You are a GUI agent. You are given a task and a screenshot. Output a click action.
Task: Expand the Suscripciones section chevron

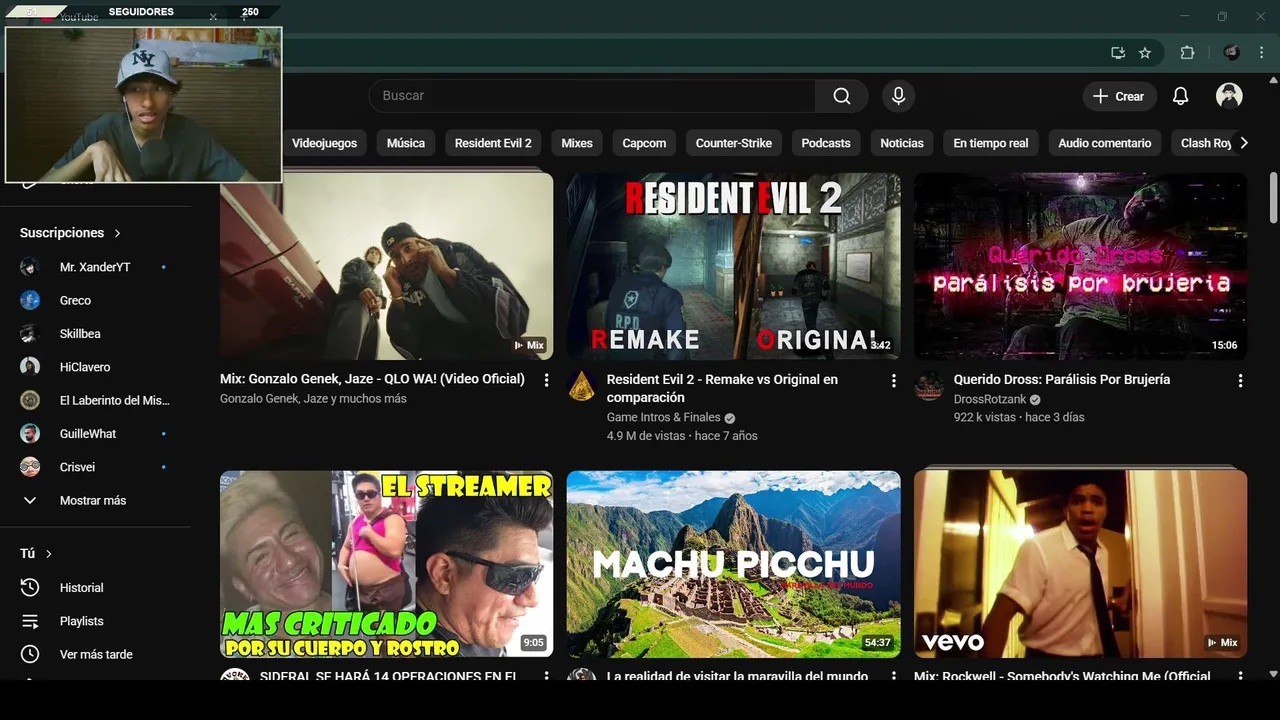[117, 233]
